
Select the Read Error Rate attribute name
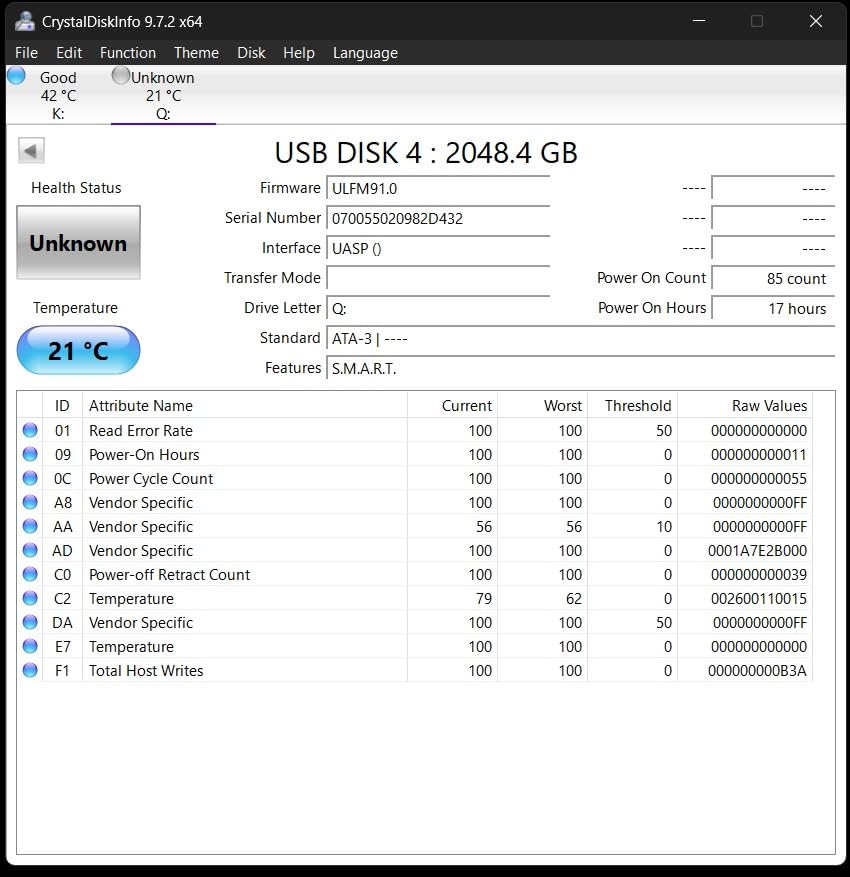point(141,431)
